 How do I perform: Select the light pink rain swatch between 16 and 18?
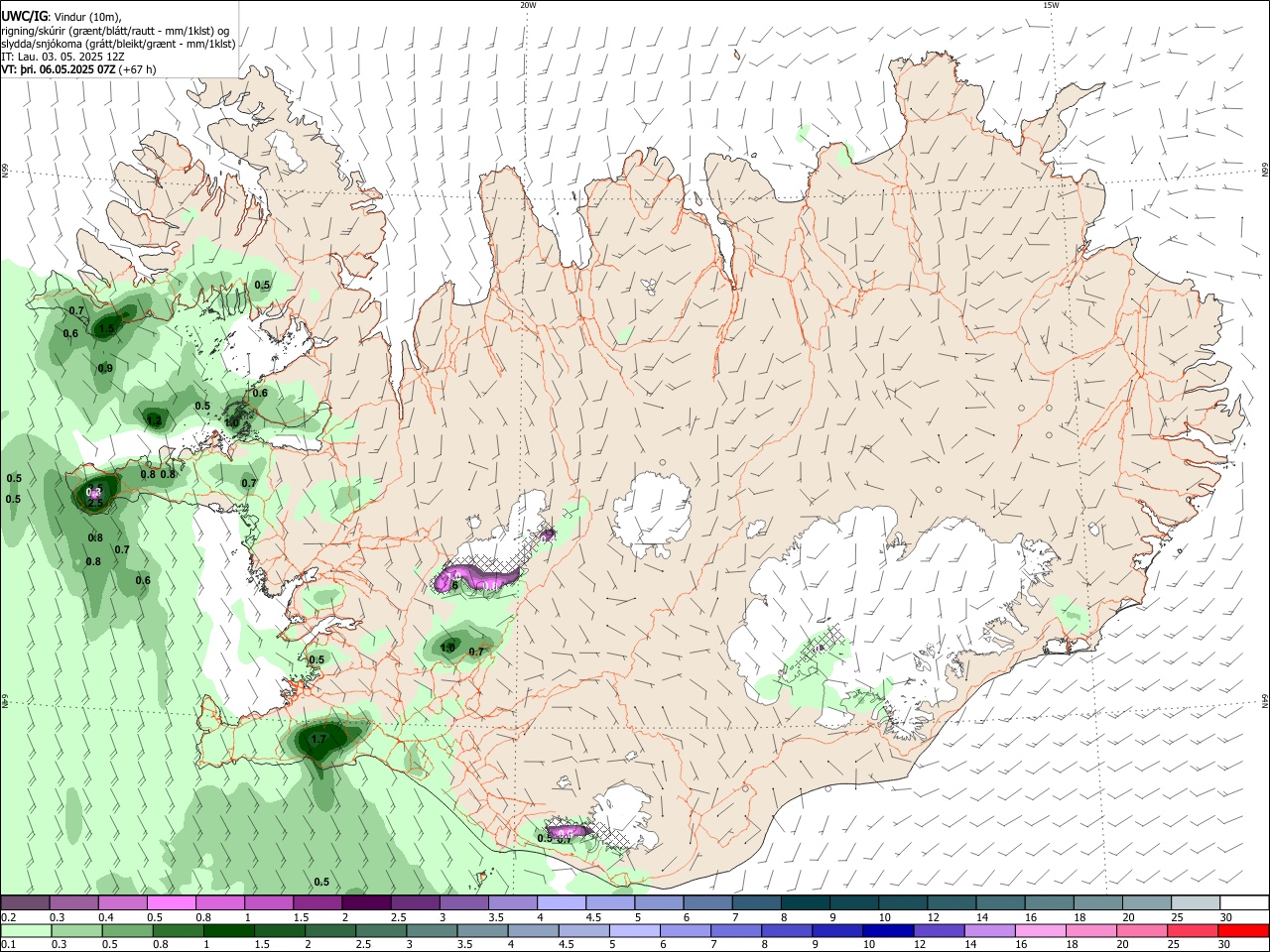click(x=1040, y=931)
